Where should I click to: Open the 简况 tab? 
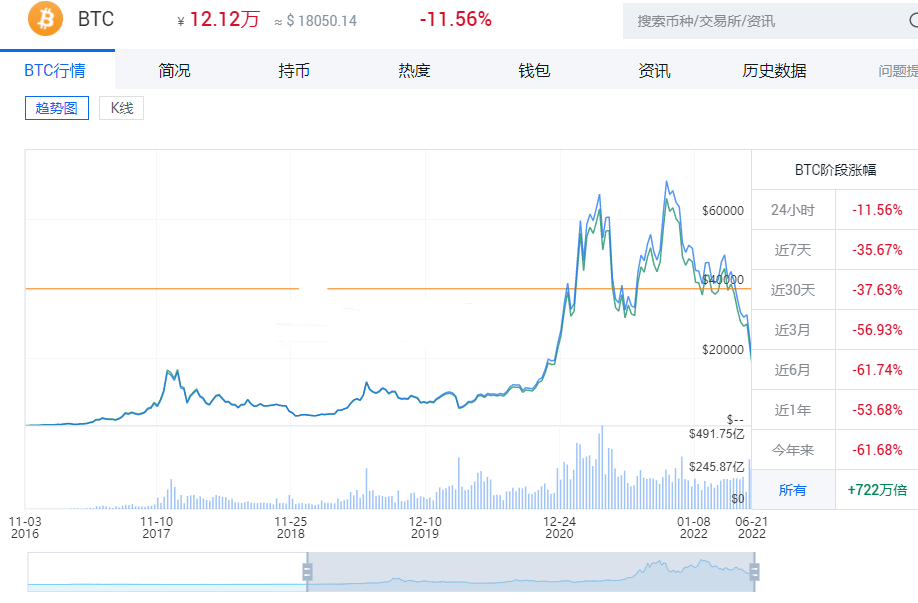[x=174, y=71]
